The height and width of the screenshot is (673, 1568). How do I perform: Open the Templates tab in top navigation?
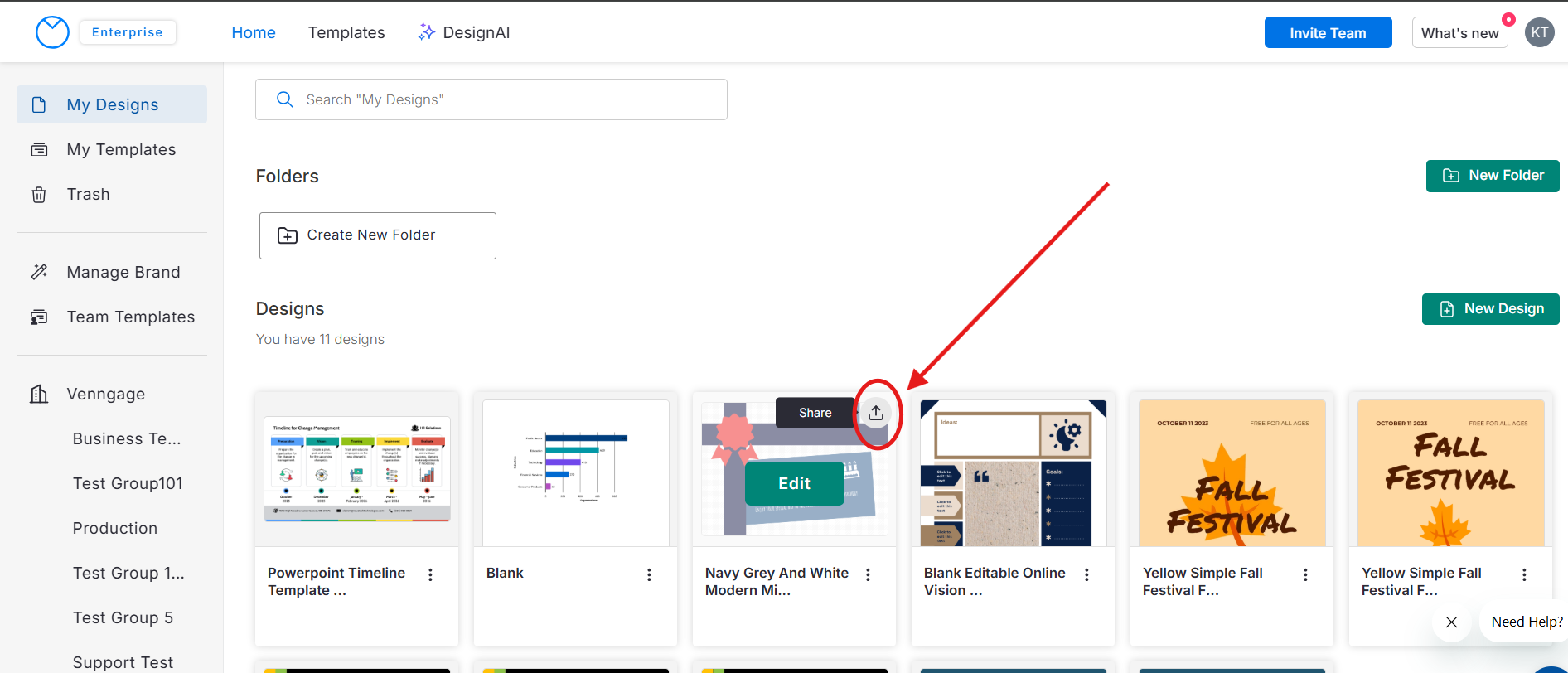(x=346, y=32)
